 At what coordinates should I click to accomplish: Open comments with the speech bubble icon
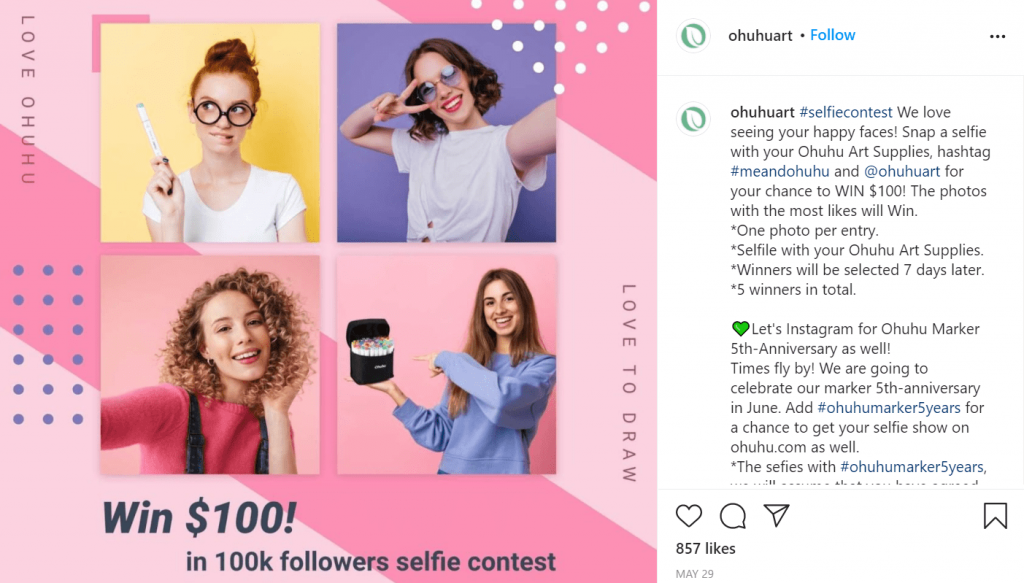pos(733,516)
